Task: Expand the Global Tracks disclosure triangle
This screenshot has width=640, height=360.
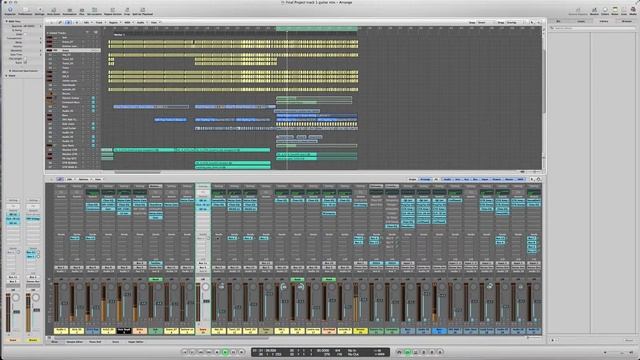Action: (47, 33)
